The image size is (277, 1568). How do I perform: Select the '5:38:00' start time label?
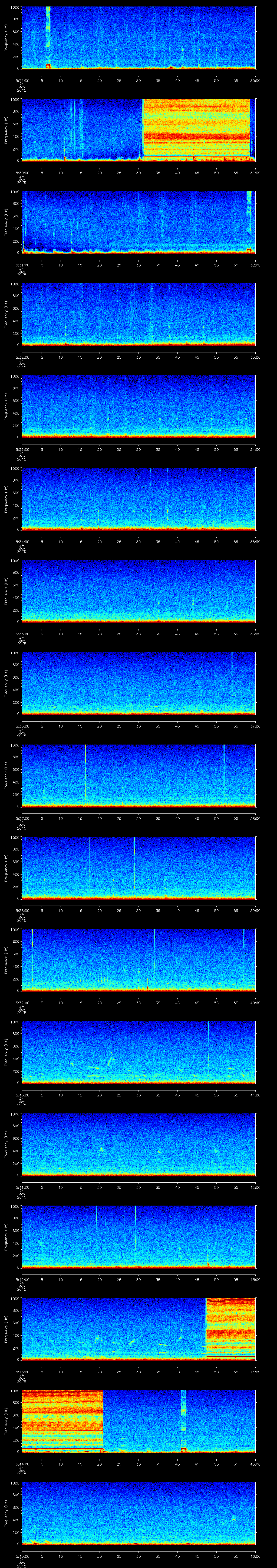[x=22, y=910]
